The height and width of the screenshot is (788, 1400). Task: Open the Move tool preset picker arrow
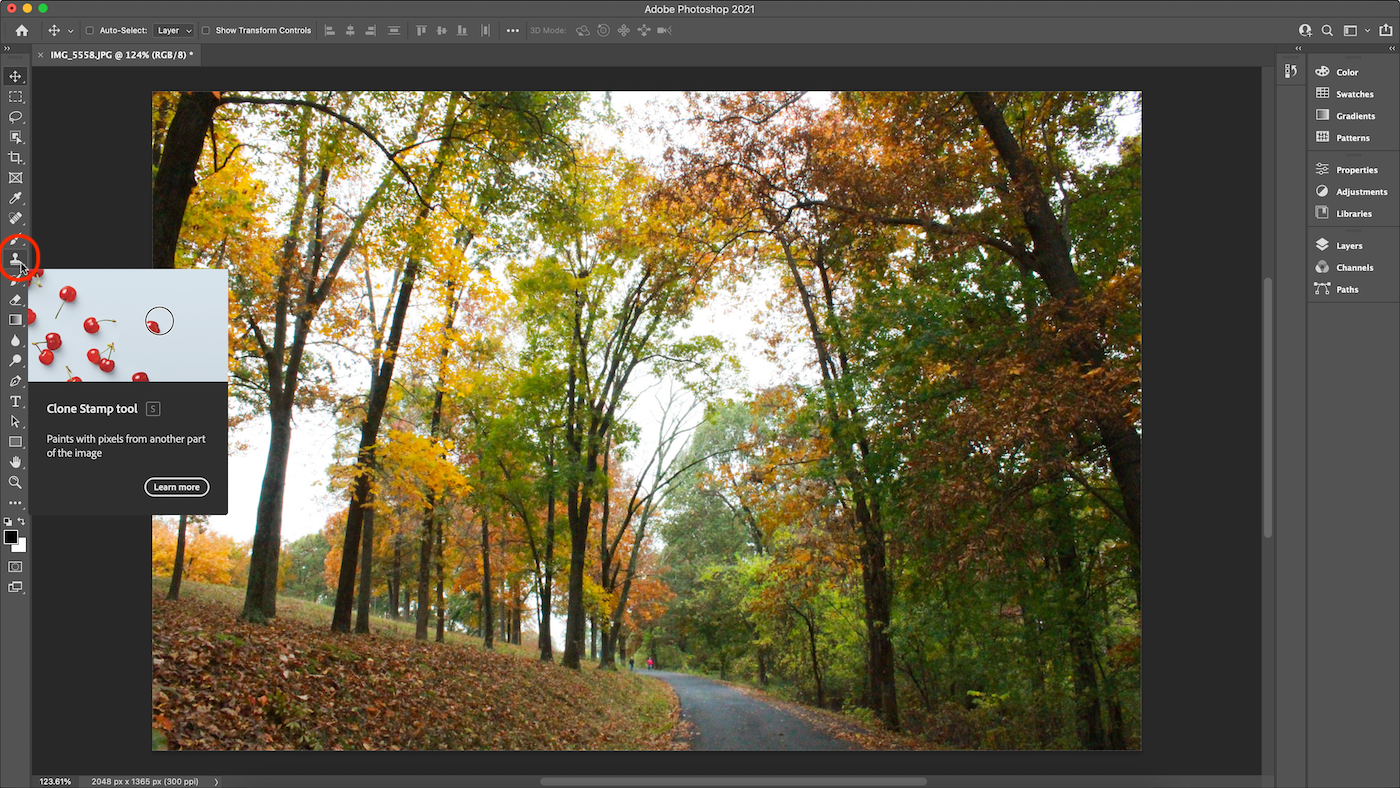(70, 31)
